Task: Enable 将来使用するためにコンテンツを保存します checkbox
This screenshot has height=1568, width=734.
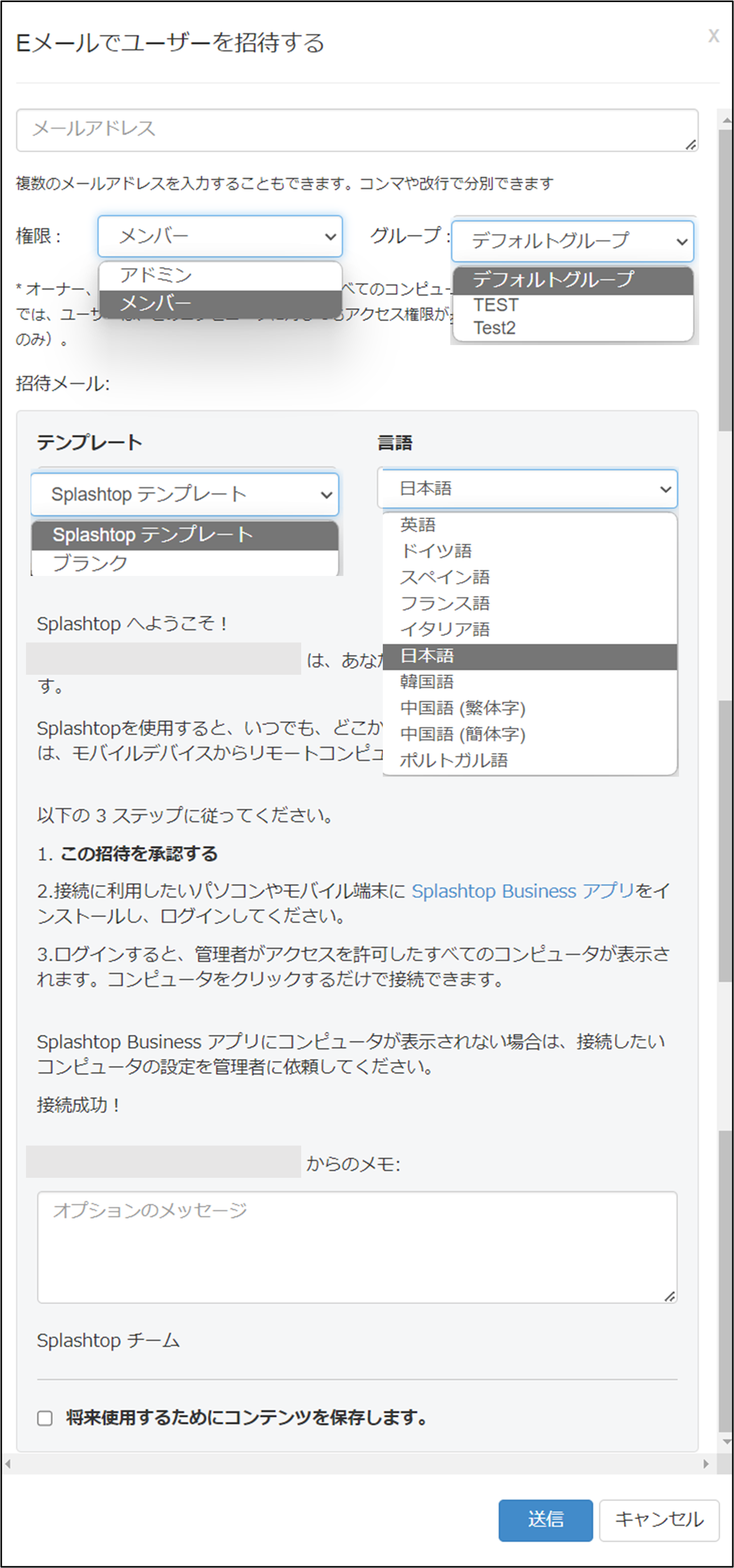Action: [45, 1418]
